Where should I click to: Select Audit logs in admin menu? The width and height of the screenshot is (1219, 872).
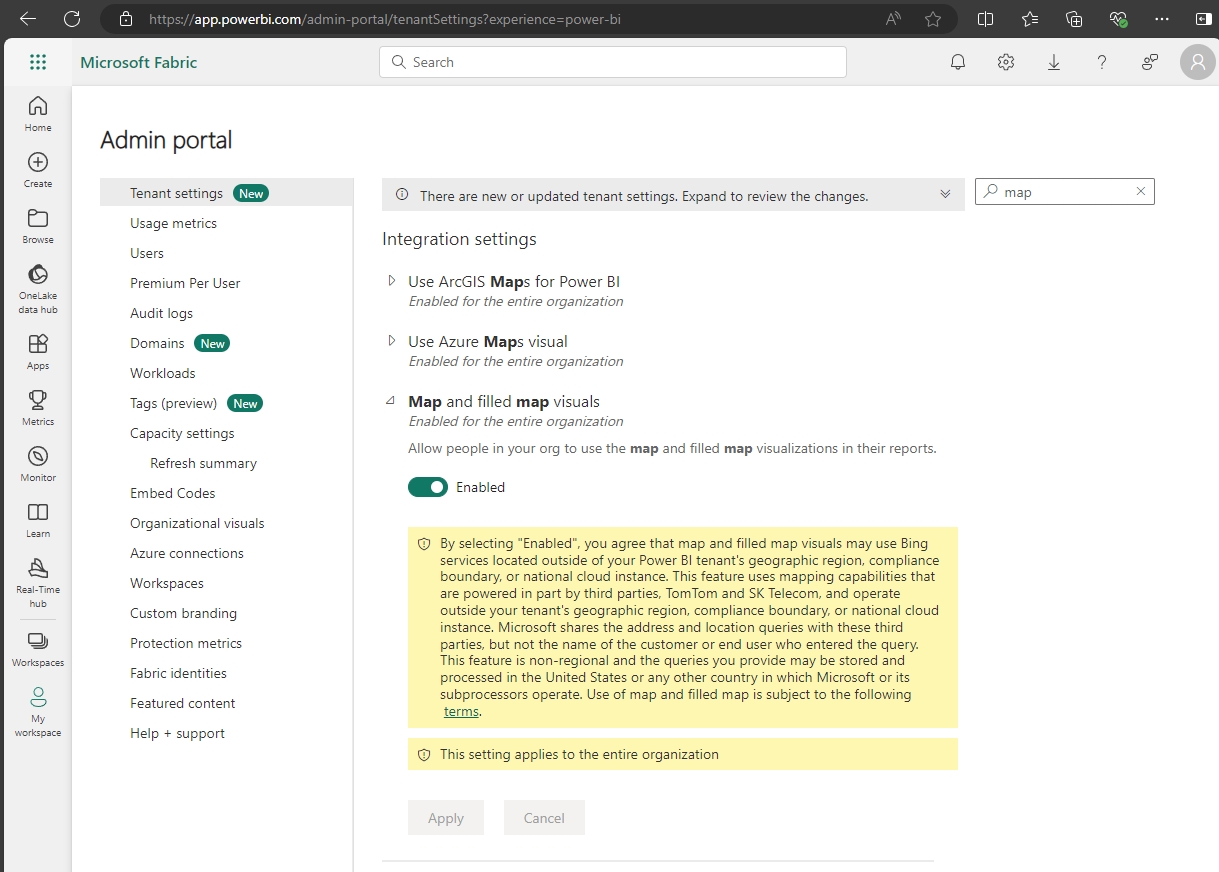pos(161,313)
